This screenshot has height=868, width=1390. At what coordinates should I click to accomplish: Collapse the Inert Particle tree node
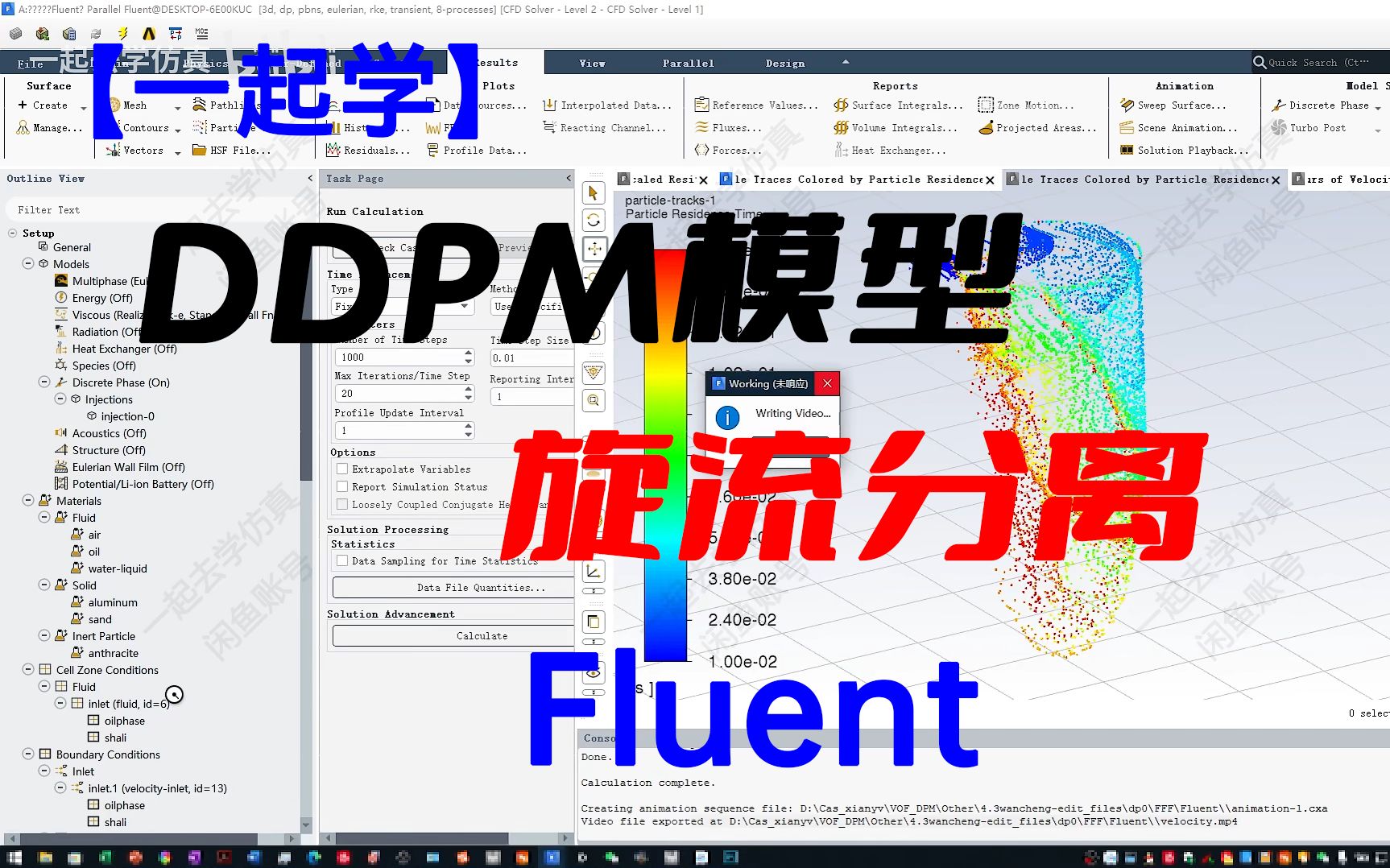[44, 635]
